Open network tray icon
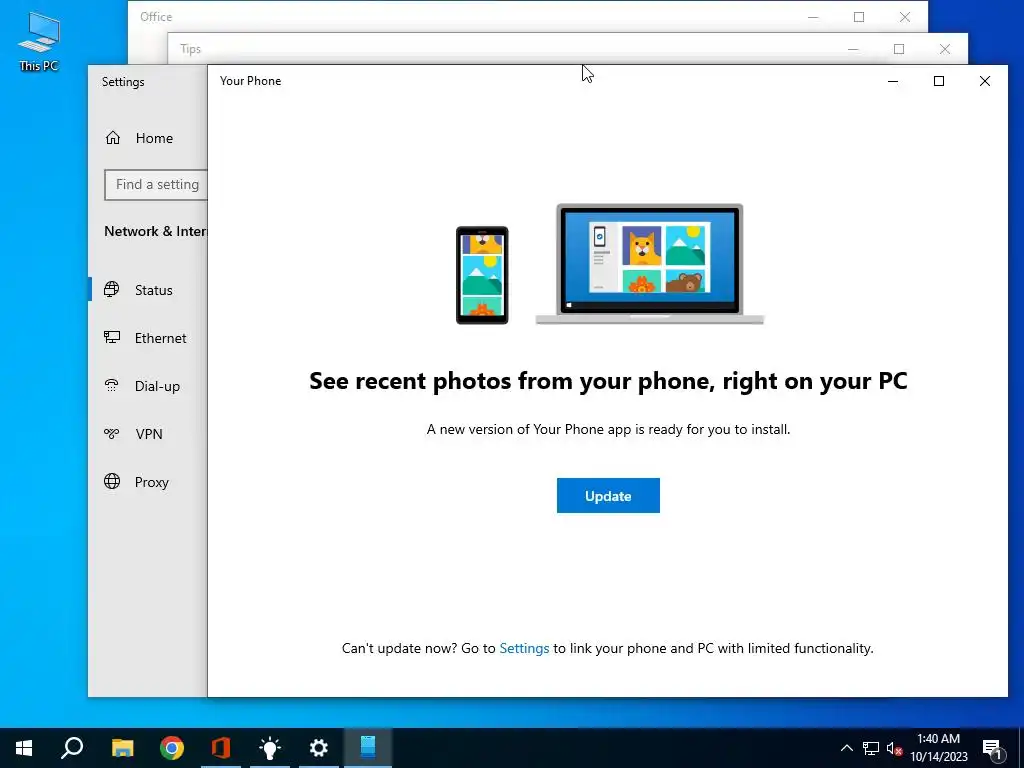The height and width of the screenshot is (768, 1024). point(871,748)
